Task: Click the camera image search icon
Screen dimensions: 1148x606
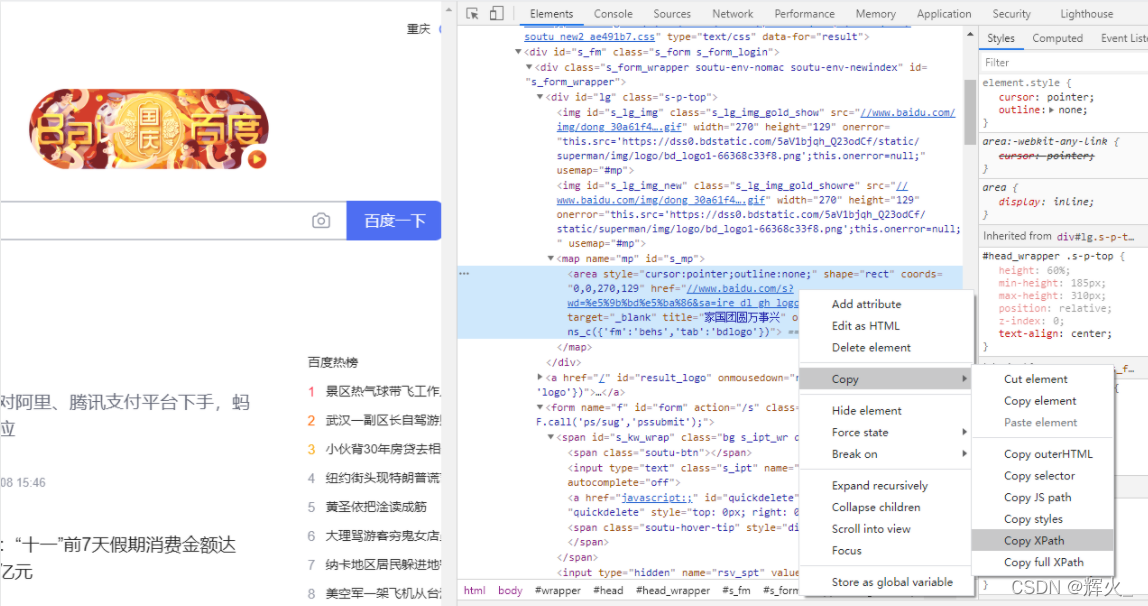Action: [321, 220]
